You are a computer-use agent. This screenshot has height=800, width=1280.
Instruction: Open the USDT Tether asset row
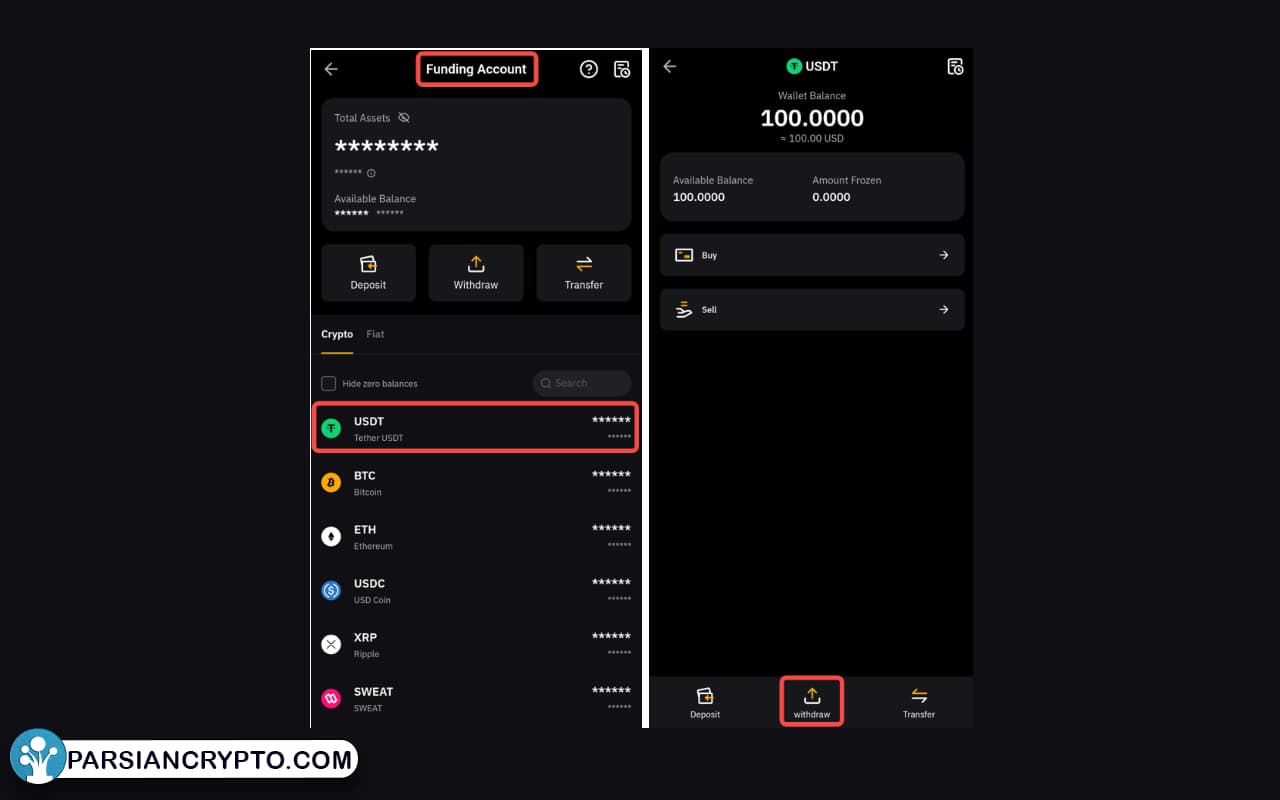point(476,428)
